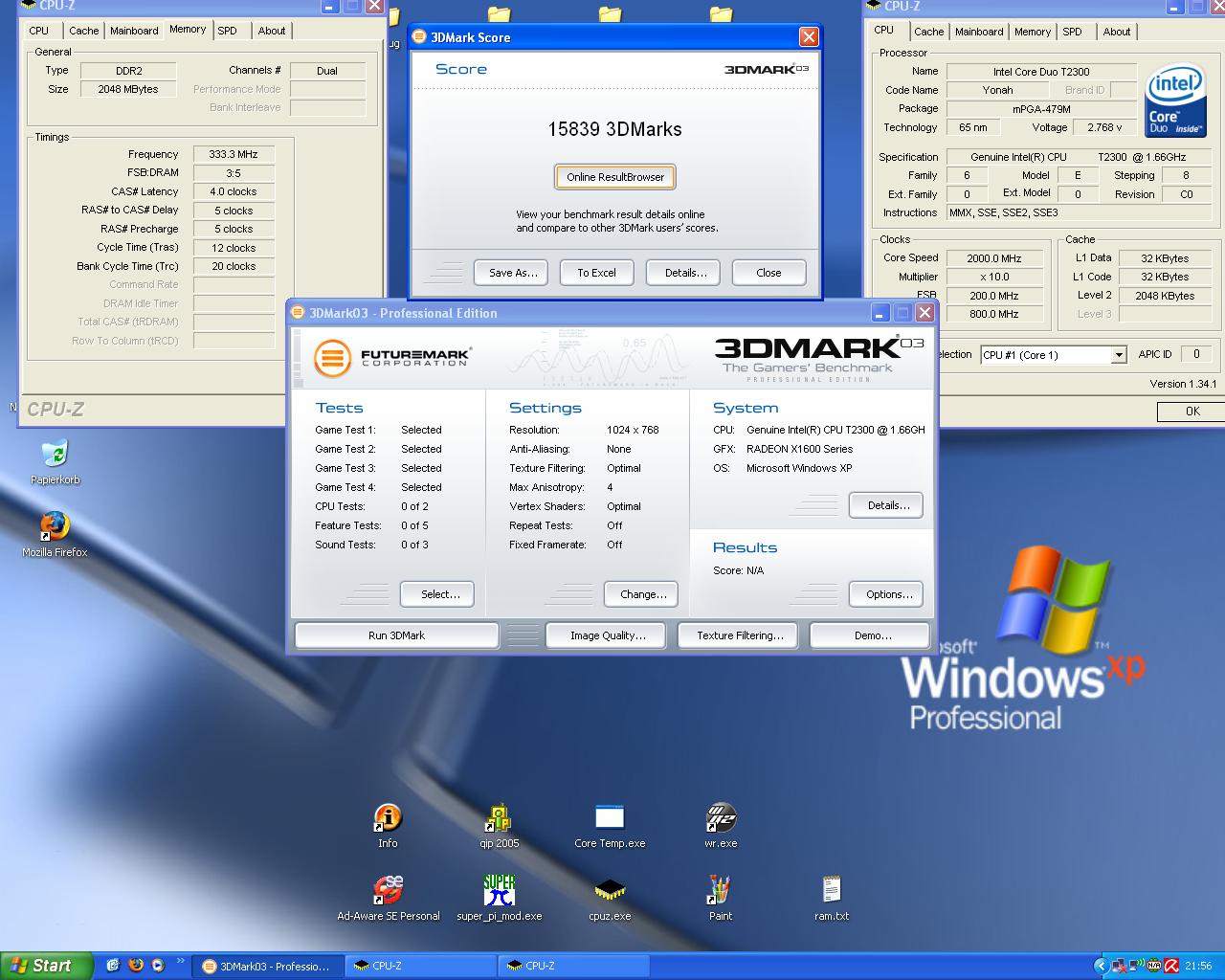Switch to 3DMark03 taskbar button

pos(266,966)
